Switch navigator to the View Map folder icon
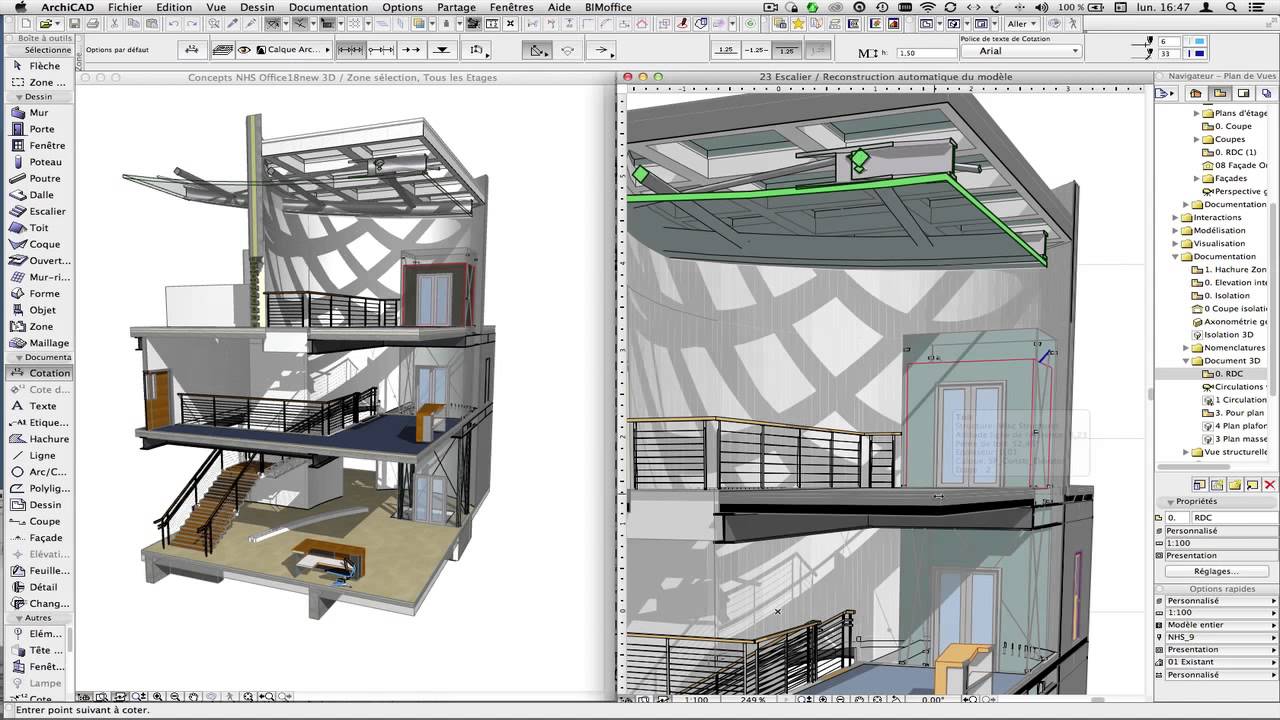The height and width of the screenshot is (720, 1280). (1219, 93)
